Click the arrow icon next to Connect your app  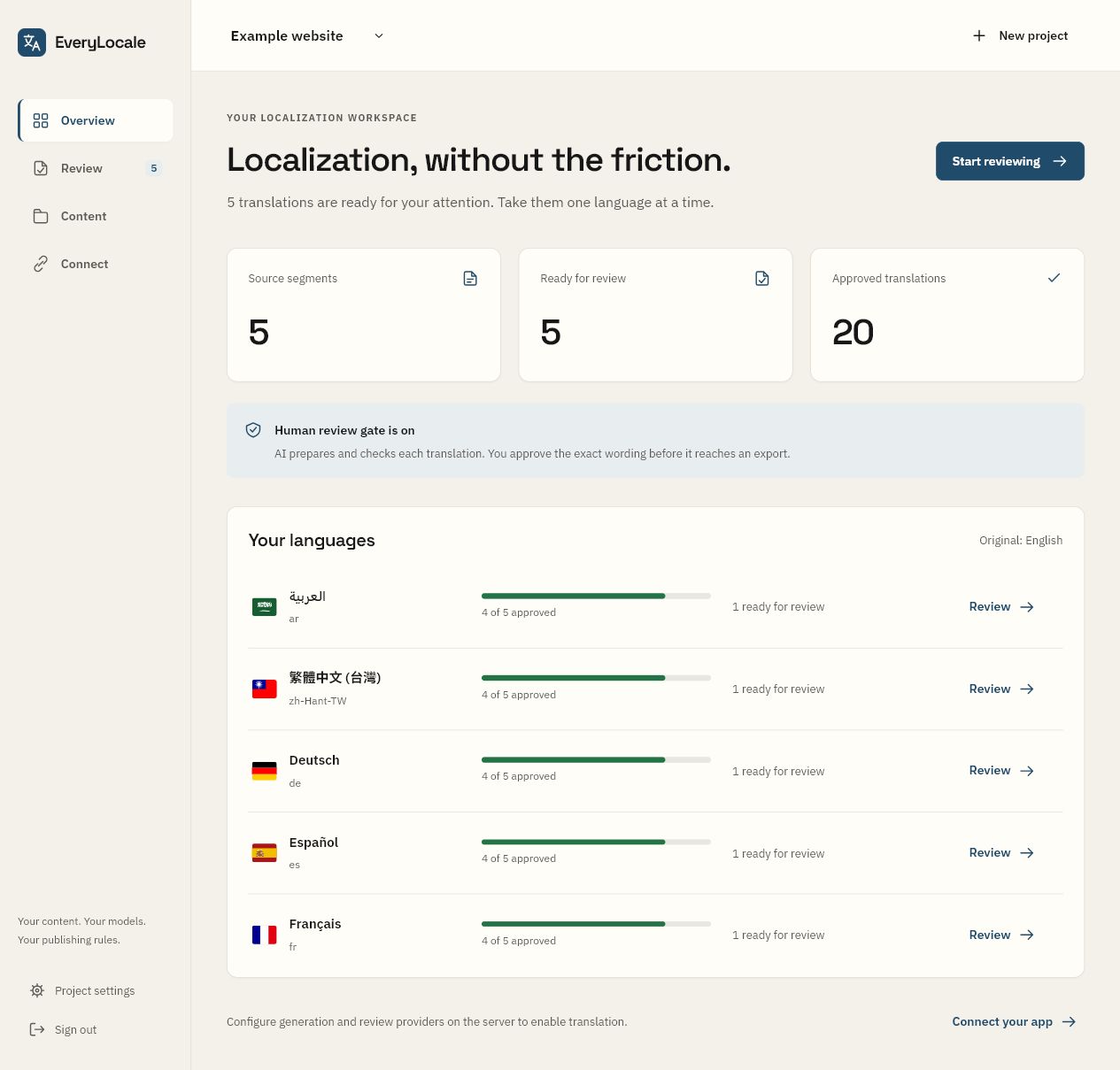[x=1070, y=1021]
